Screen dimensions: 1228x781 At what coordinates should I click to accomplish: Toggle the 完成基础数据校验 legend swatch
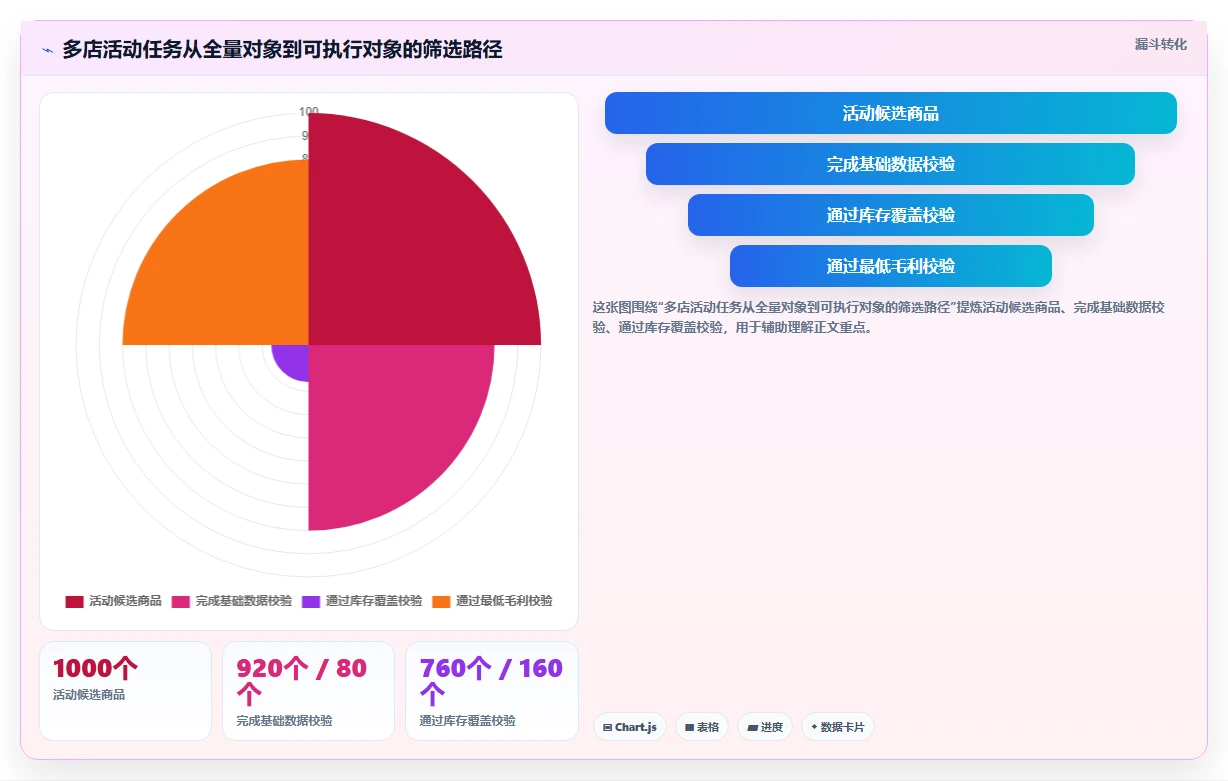click(x=181, y=601)
